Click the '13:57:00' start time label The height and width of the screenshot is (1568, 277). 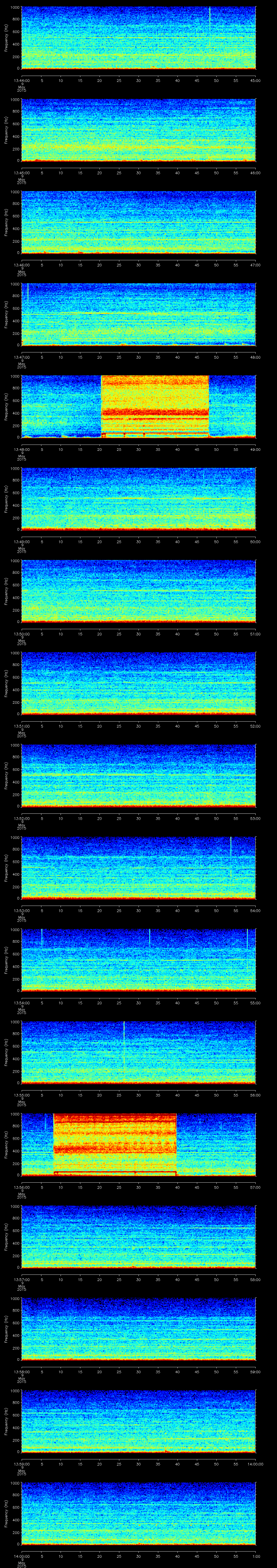pyautogui.click(x=21, y=1279)
